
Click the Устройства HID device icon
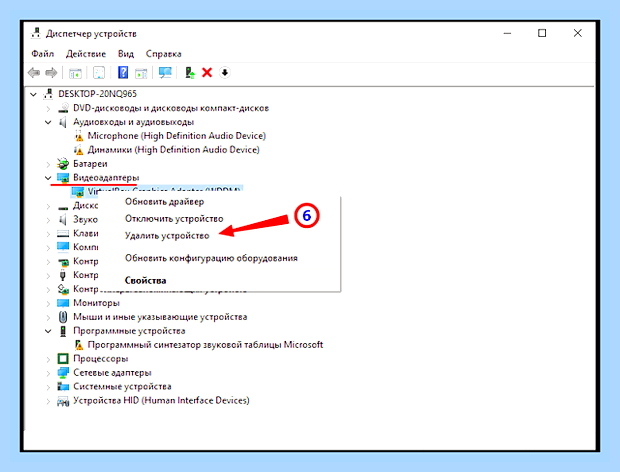63,401
